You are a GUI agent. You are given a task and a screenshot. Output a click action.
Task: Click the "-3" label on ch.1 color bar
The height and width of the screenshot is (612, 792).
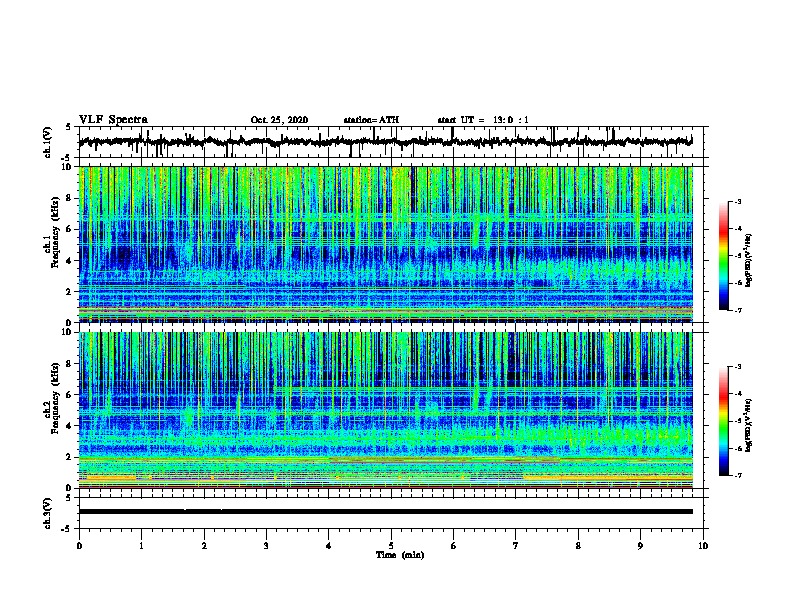738,202
